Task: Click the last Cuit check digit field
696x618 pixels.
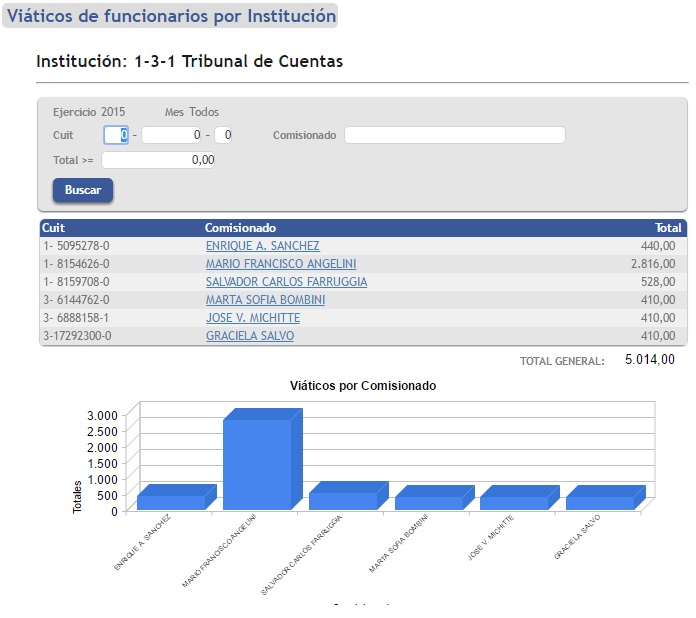Action: coord(223,135)
